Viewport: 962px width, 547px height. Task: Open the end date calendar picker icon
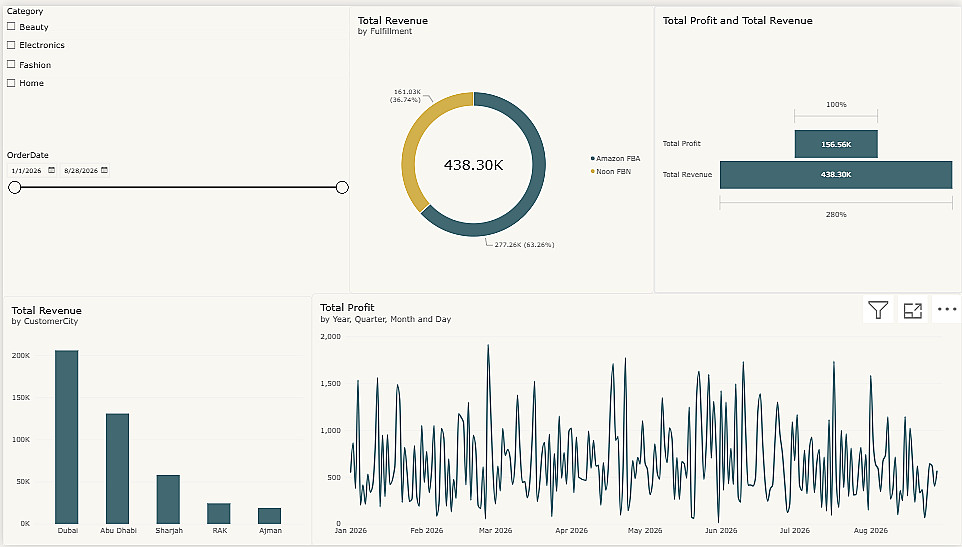pos(104,170)
